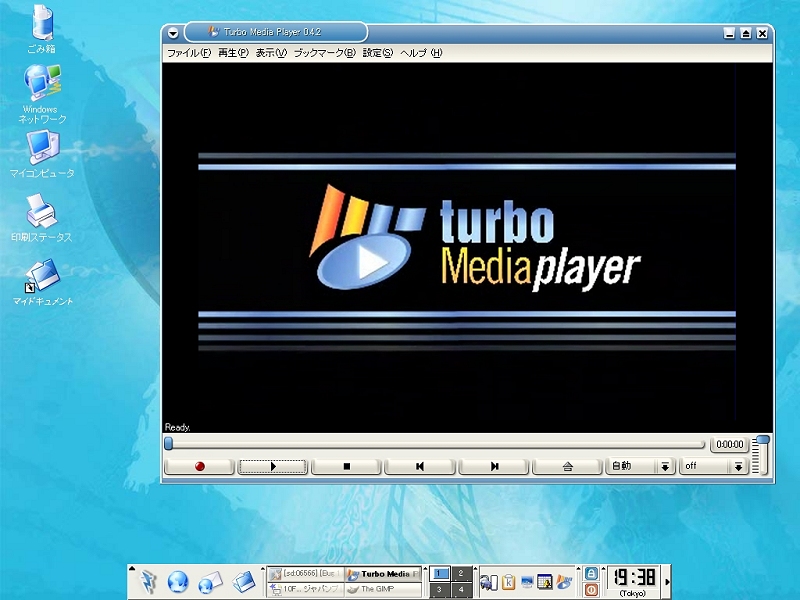
Task: Click the Turbo Media Player video area
Action: click(x=467, y=247)
